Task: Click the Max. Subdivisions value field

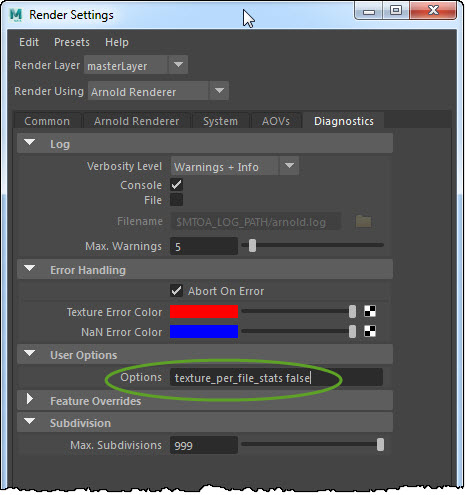Action: pyautogui.click(x=204, y=445)
